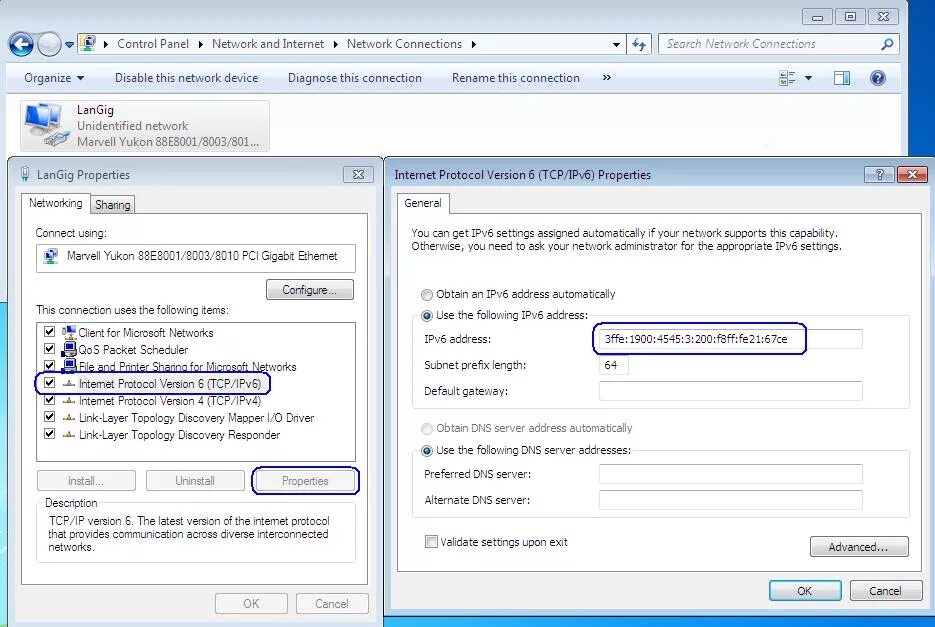Toggle Client for Microsoft Networks checkbox
Viewport: 935px width, 627px height.
49,332
